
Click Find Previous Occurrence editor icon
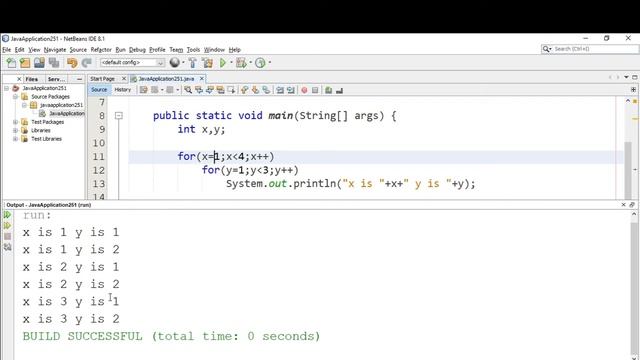[x=199, y=90]
